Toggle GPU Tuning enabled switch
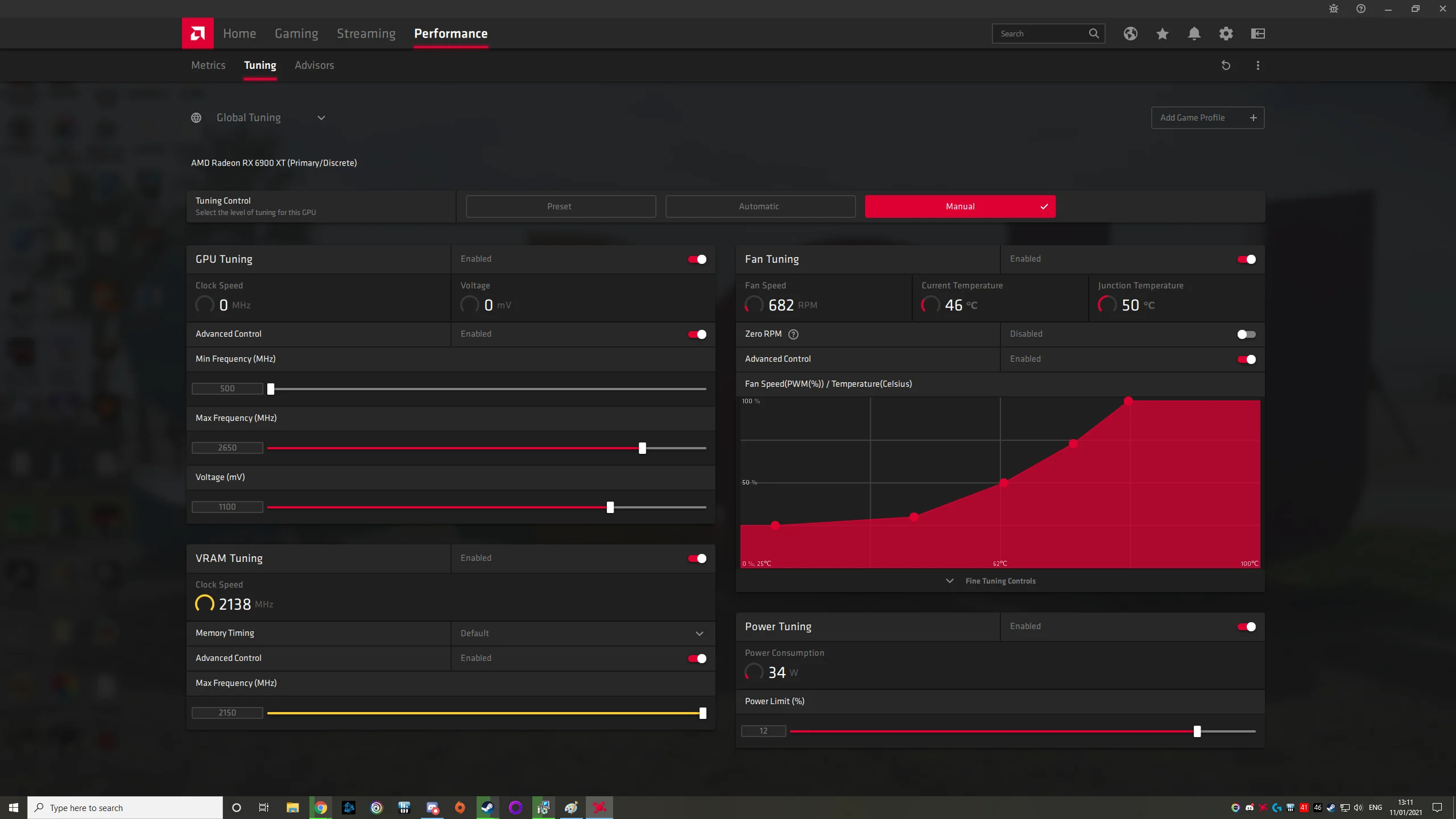 (697, 259)
